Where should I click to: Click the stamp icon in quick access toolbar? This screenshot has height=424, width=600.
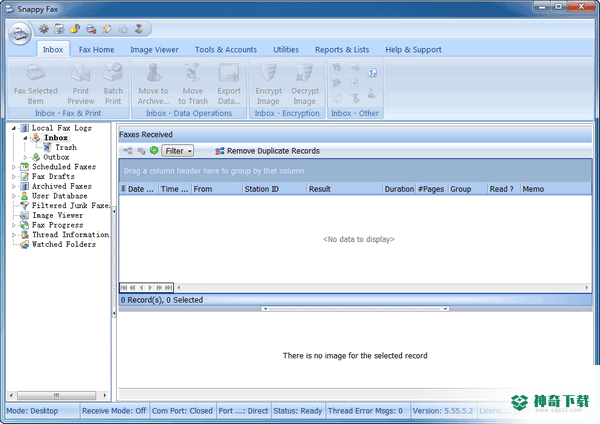pos(139,29)
